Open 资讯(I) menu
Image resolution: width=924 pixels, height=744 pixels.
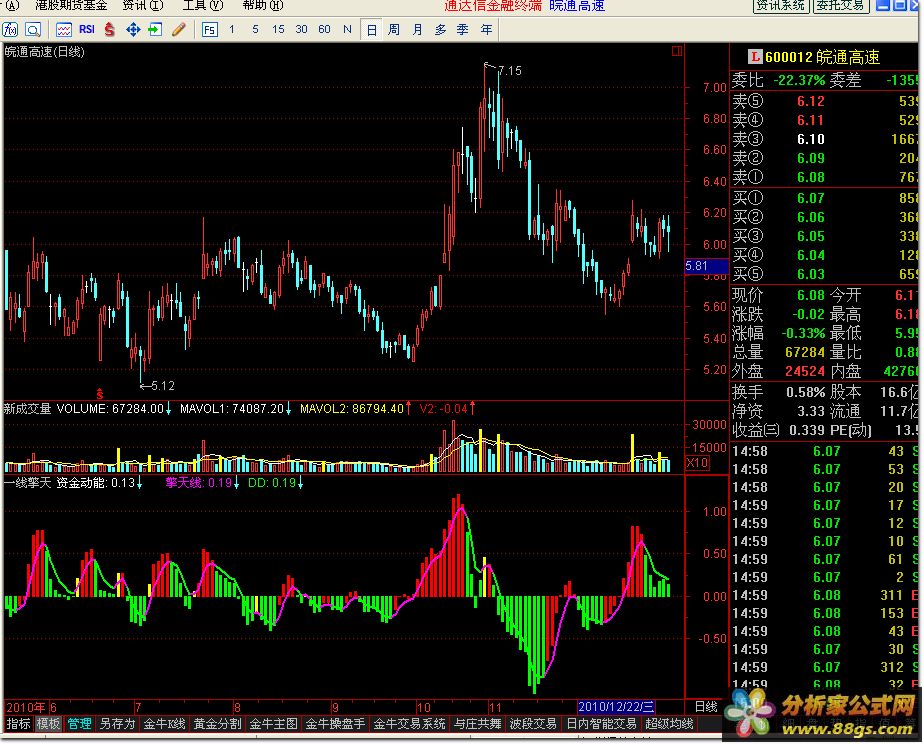pos(143,6)
